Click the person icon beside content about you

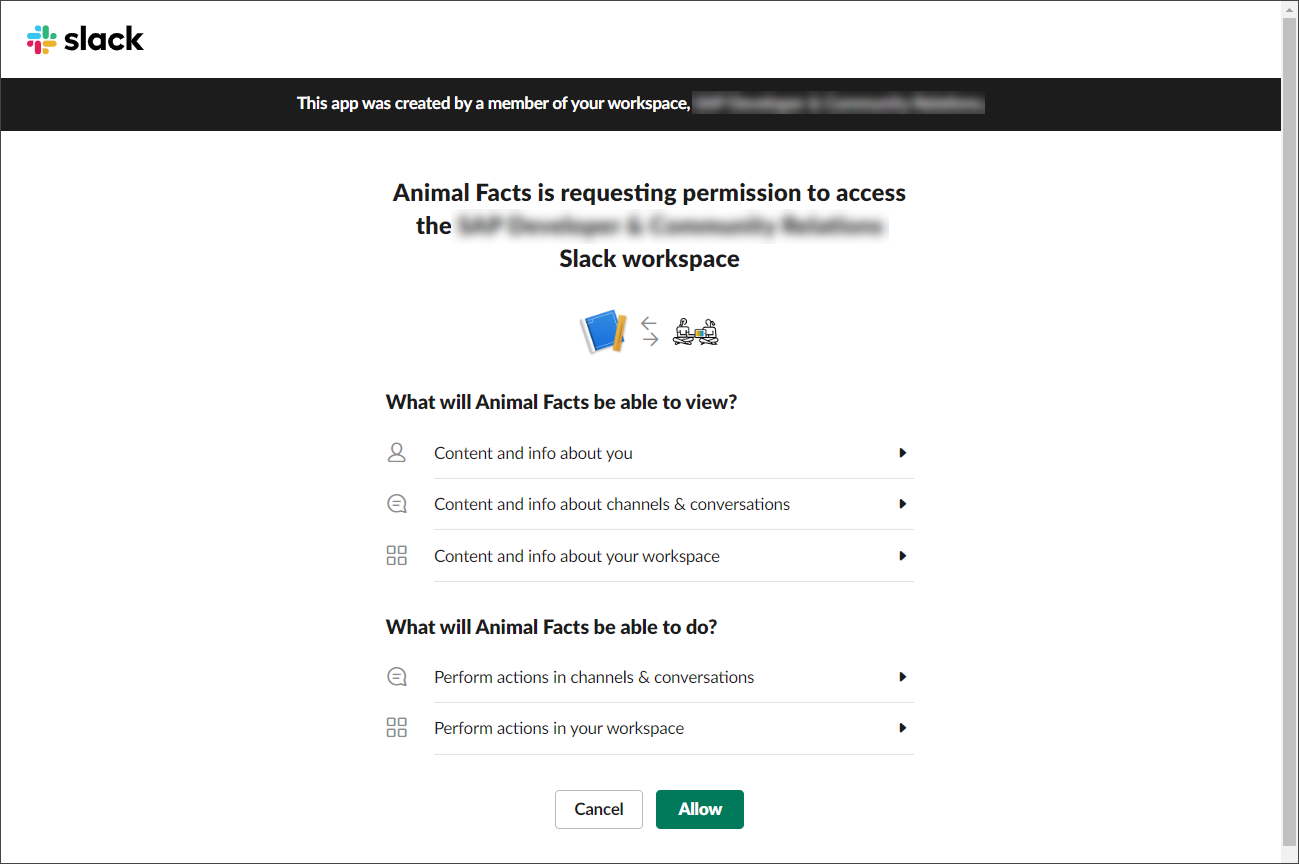(397, 453)
